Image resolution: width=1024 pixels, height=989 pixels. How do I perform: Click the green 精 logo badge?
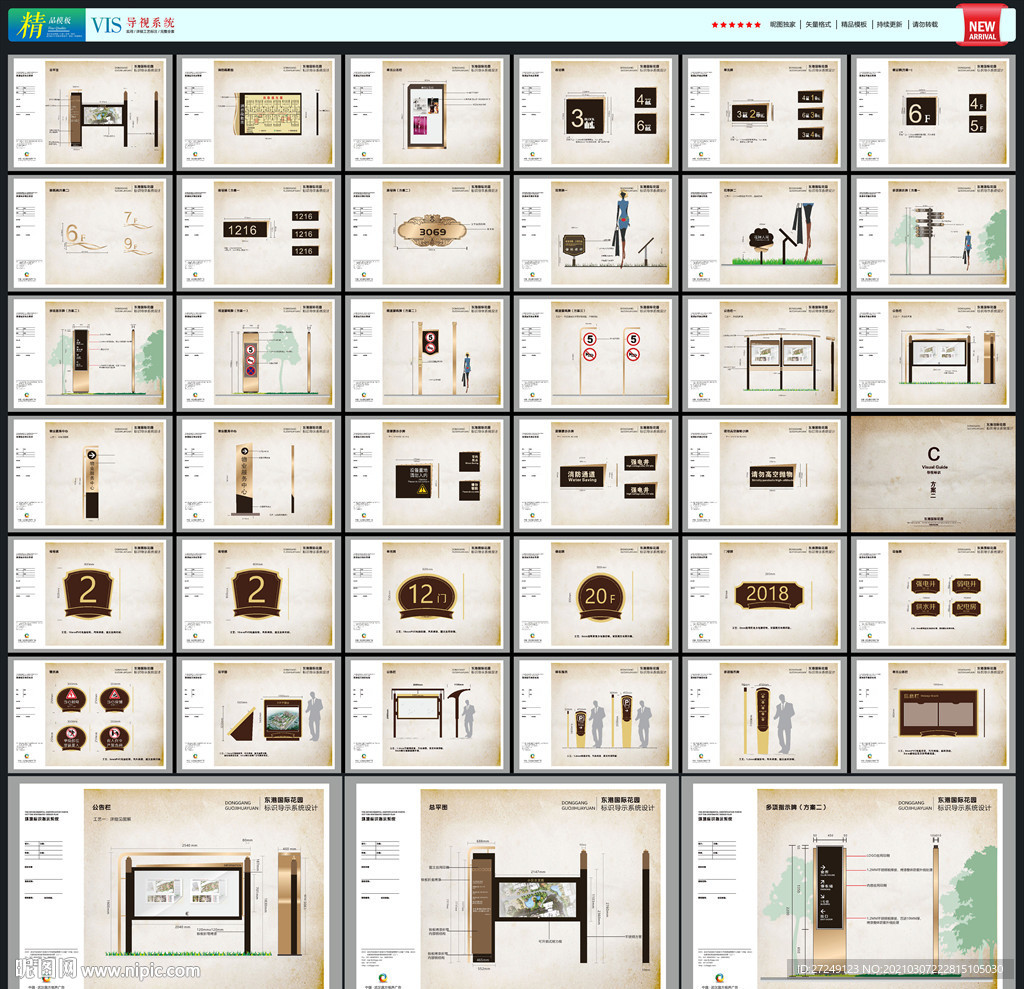[x=39, y=25]
